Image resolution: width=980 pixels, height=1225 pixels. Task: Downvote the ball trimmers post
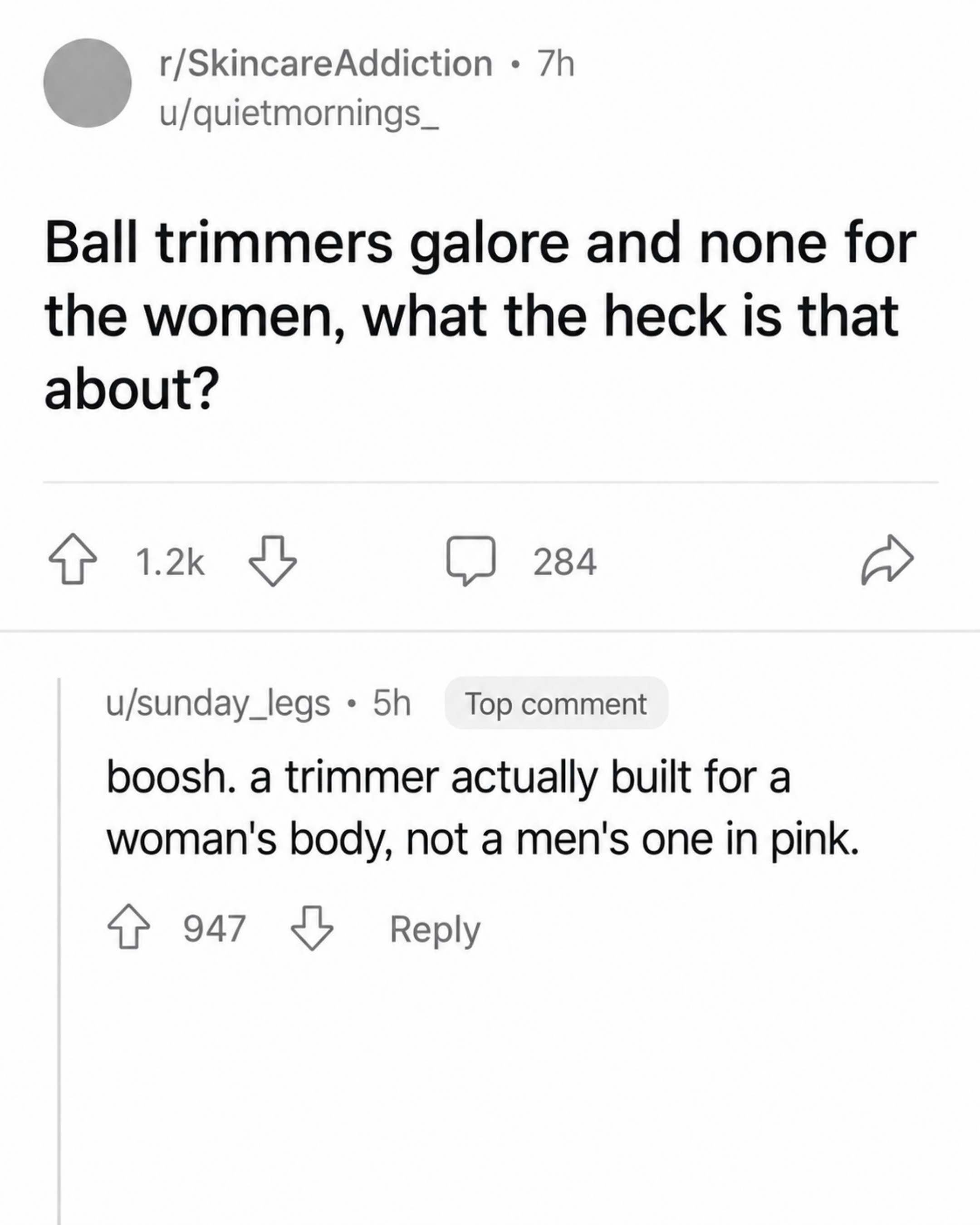coord(273,560)
